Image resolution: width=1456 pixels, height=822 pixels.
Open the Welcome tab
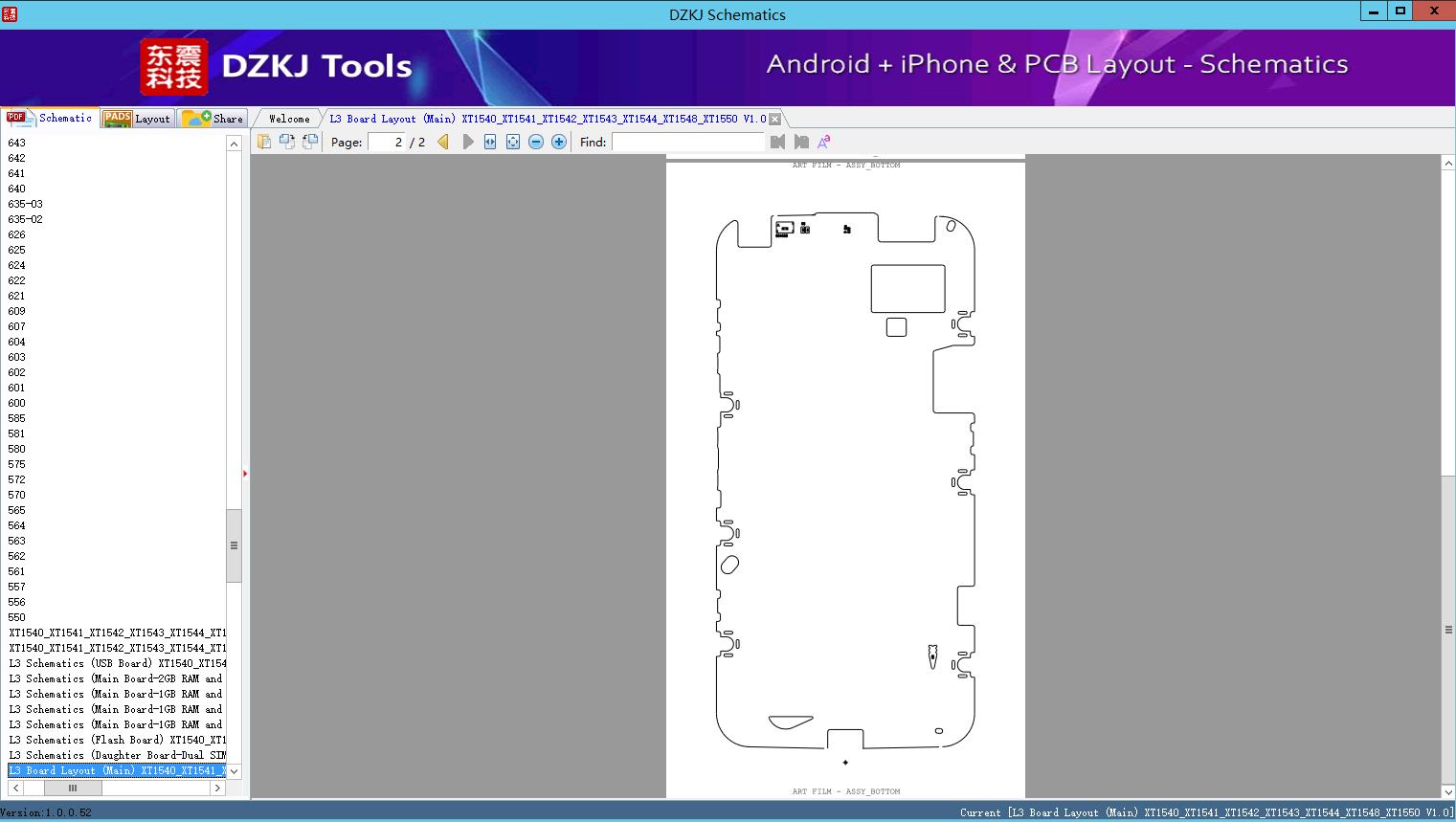pyautogui.click(x=286, y=118)
